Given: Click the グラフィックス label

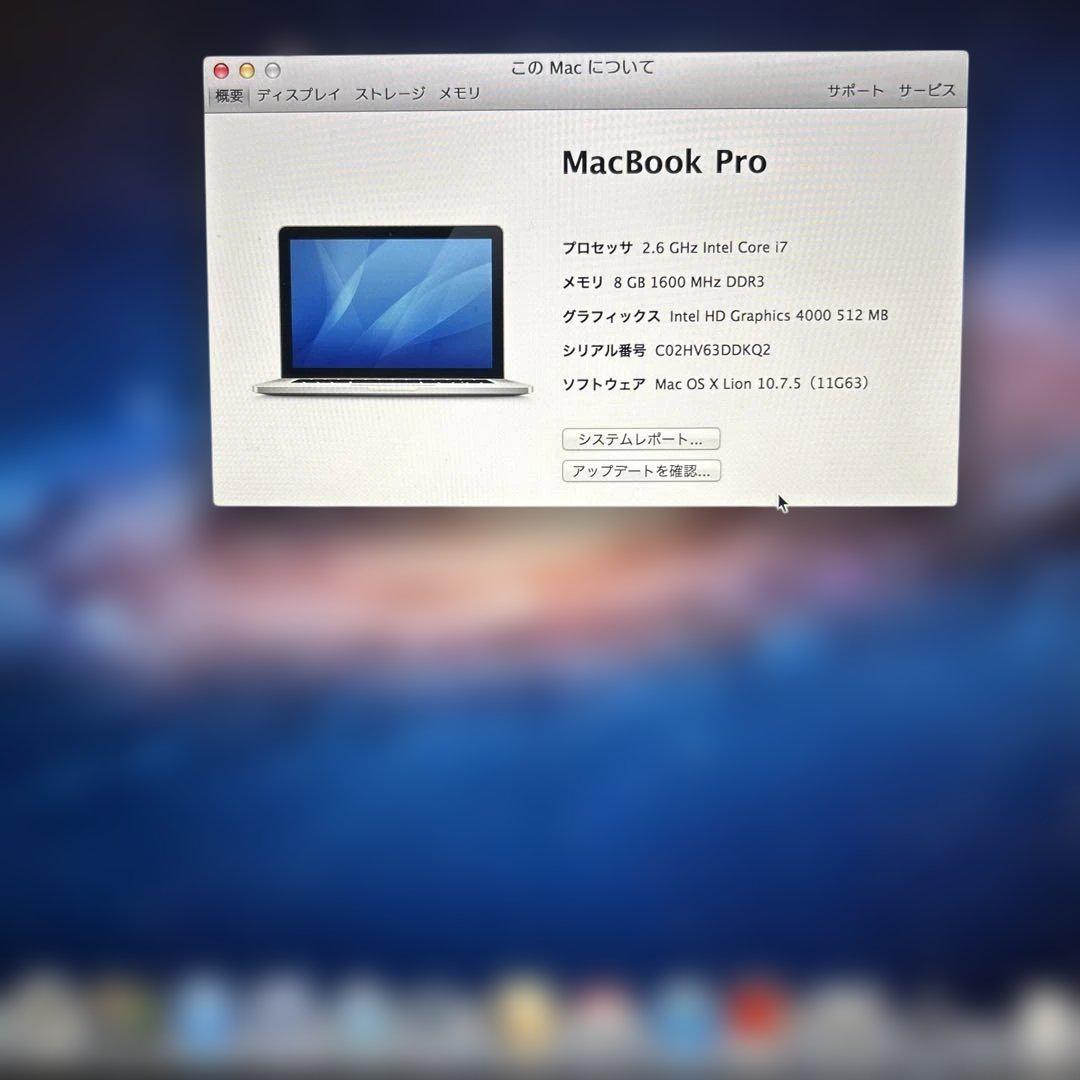Looking at the screenshot, I should 611,317.
